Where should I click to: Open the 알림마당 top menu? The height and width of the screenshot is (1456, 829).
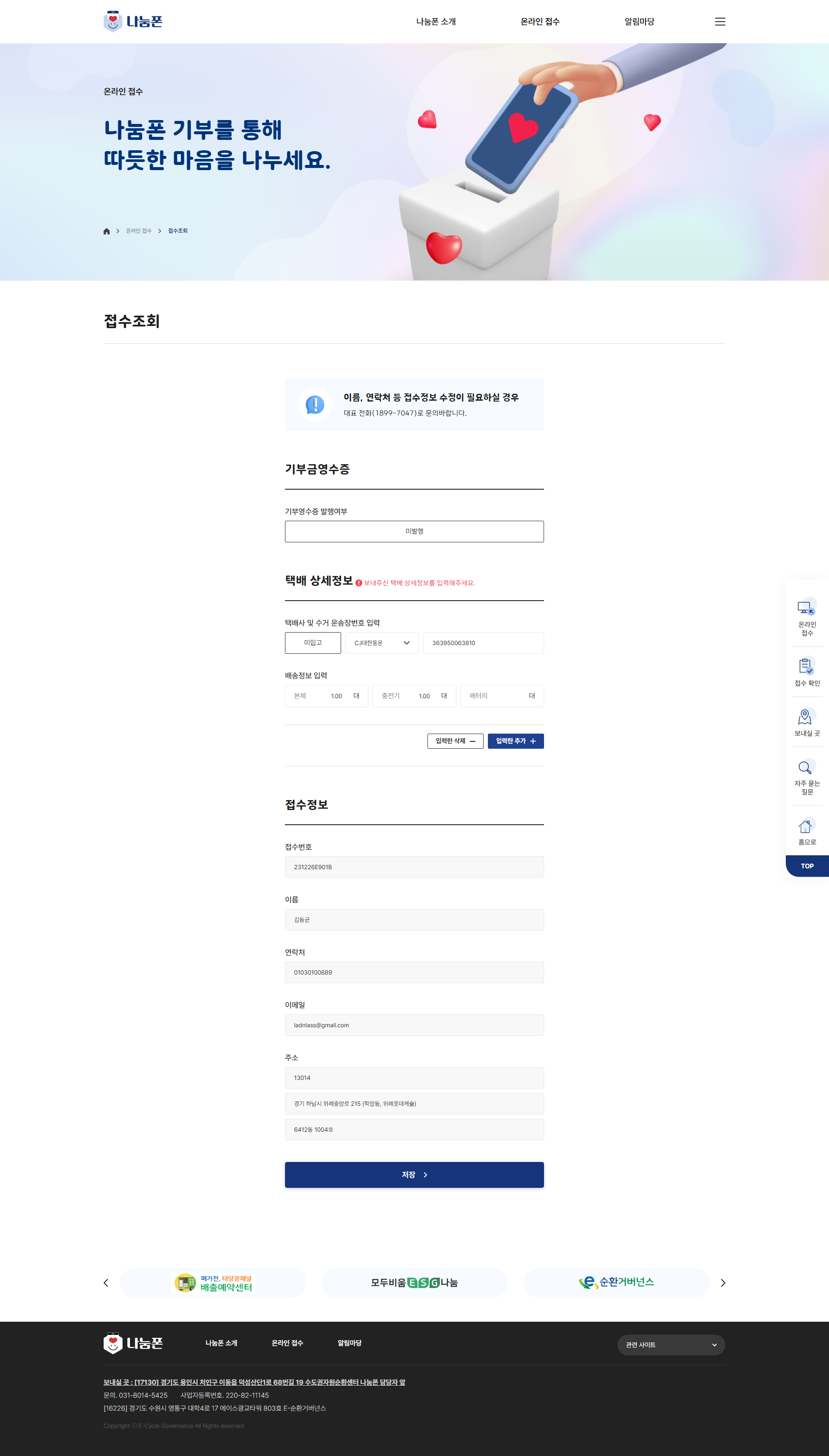[x=639, y=22]
